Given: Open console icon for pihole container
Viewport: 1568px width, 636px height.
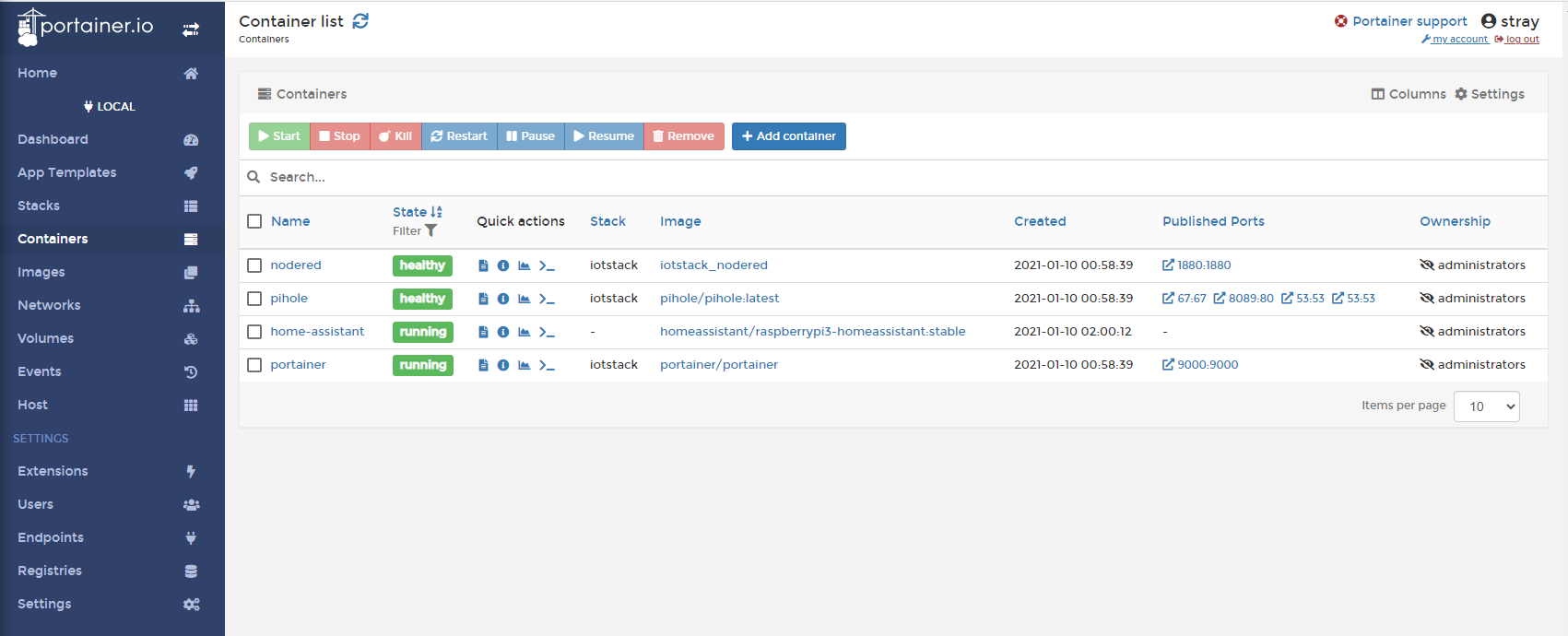Looking at the screenshot, I should [547, 299].
